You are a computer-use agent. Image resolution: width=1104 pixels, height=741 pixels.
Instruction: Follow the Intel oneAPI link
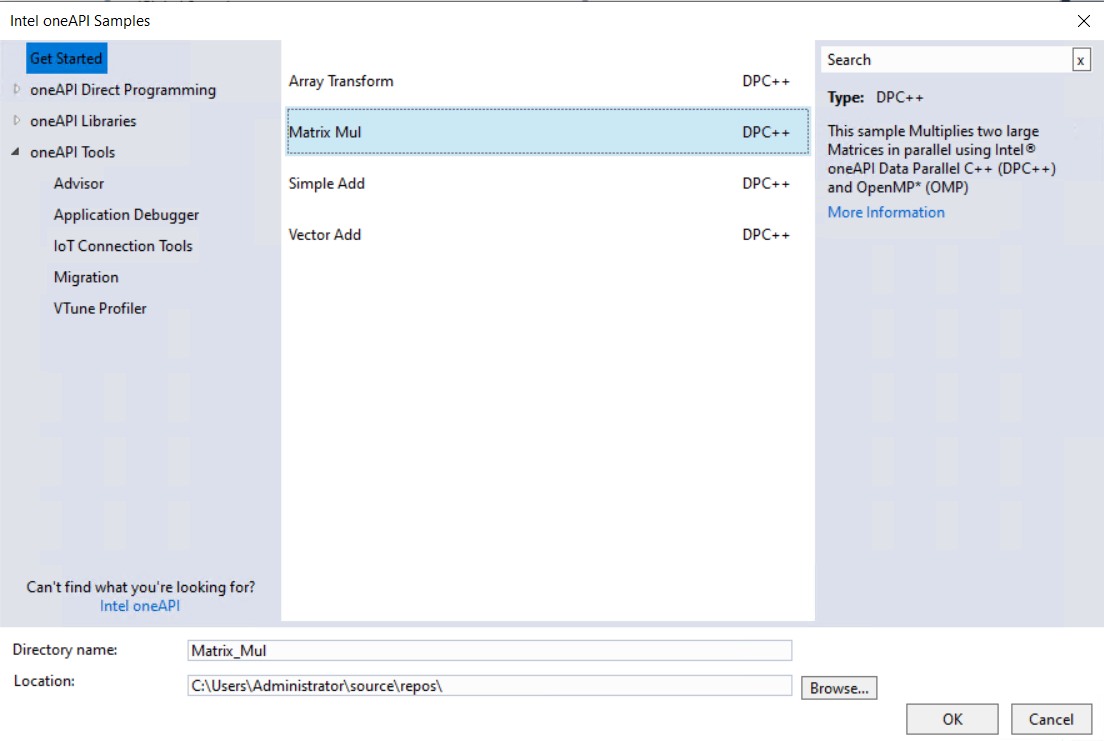point(140,606)
